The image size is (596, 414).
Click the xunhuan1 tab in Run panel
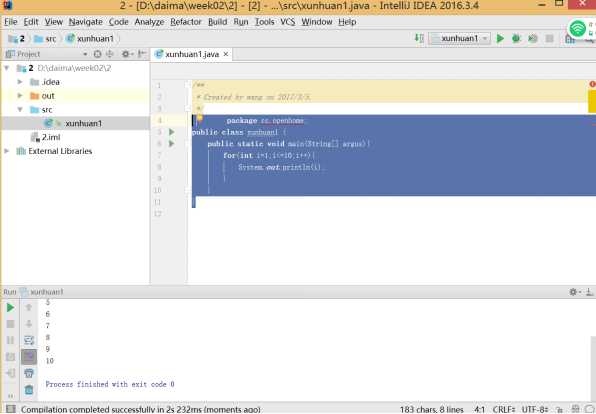tap(42, 292)
